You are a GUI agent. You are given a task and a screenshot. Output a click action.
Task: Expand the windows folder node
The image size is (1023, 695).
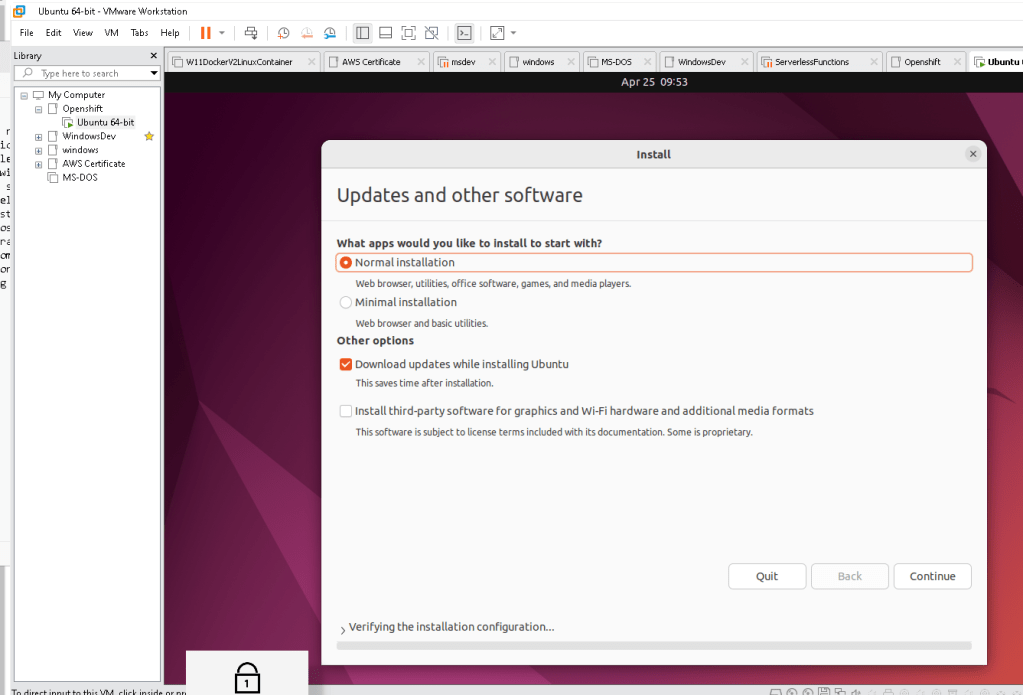pyautogui.click(x=38, y=150)
